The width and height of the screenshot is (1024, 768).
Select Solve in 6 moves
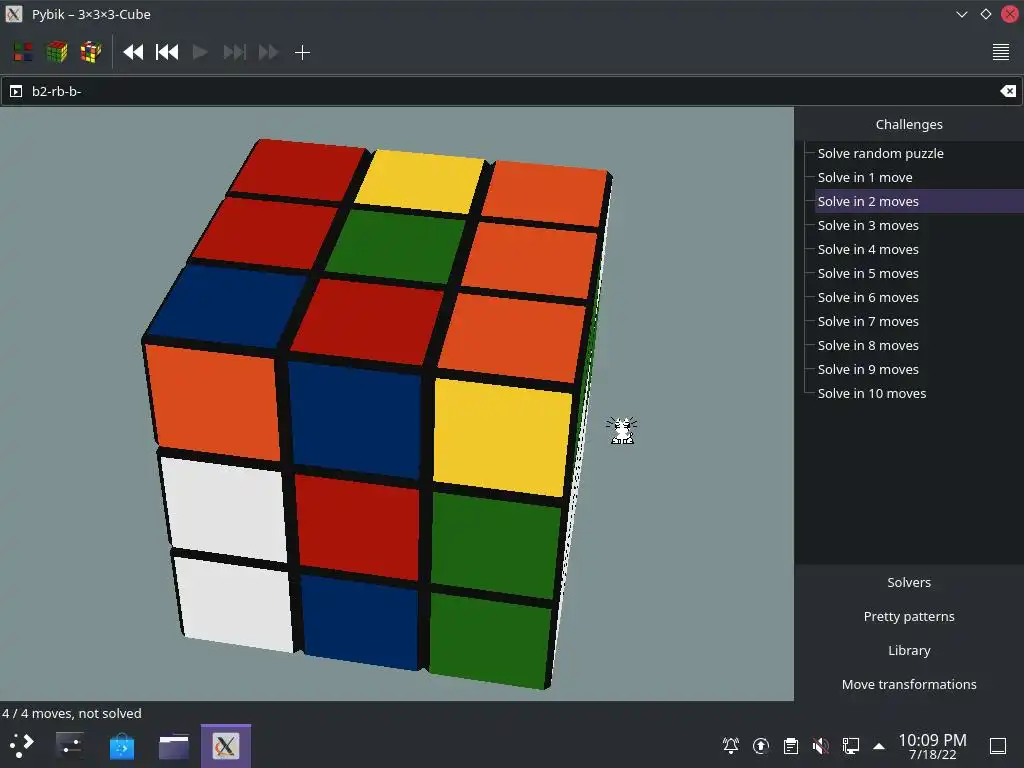coord(868,297)
